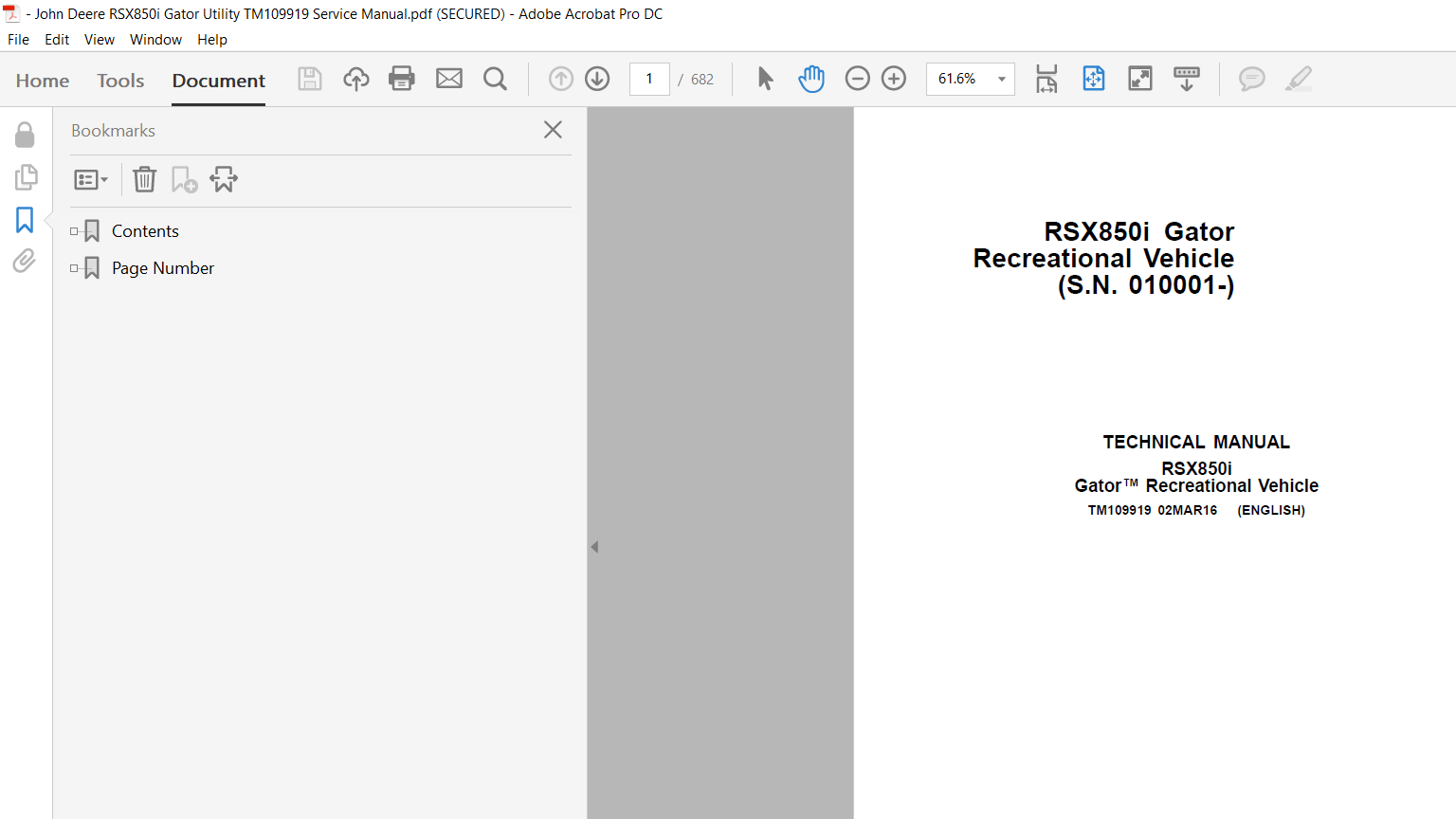Switch to full screen view

1140,79
